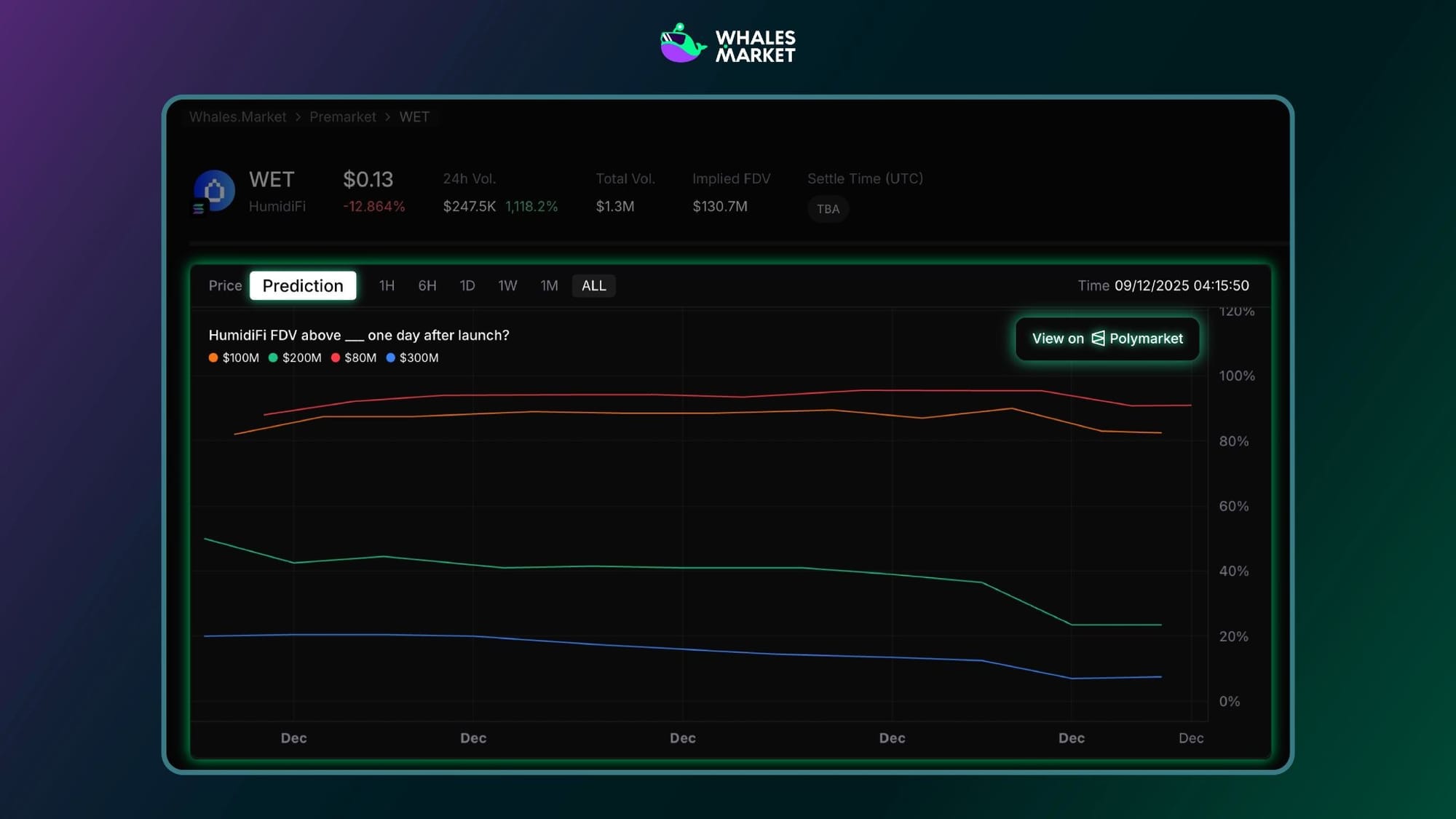Image resolution: width=1456 pixels, height=819 pixels.
Task: Click the green $200M legend dot
Action: [274, 357]
